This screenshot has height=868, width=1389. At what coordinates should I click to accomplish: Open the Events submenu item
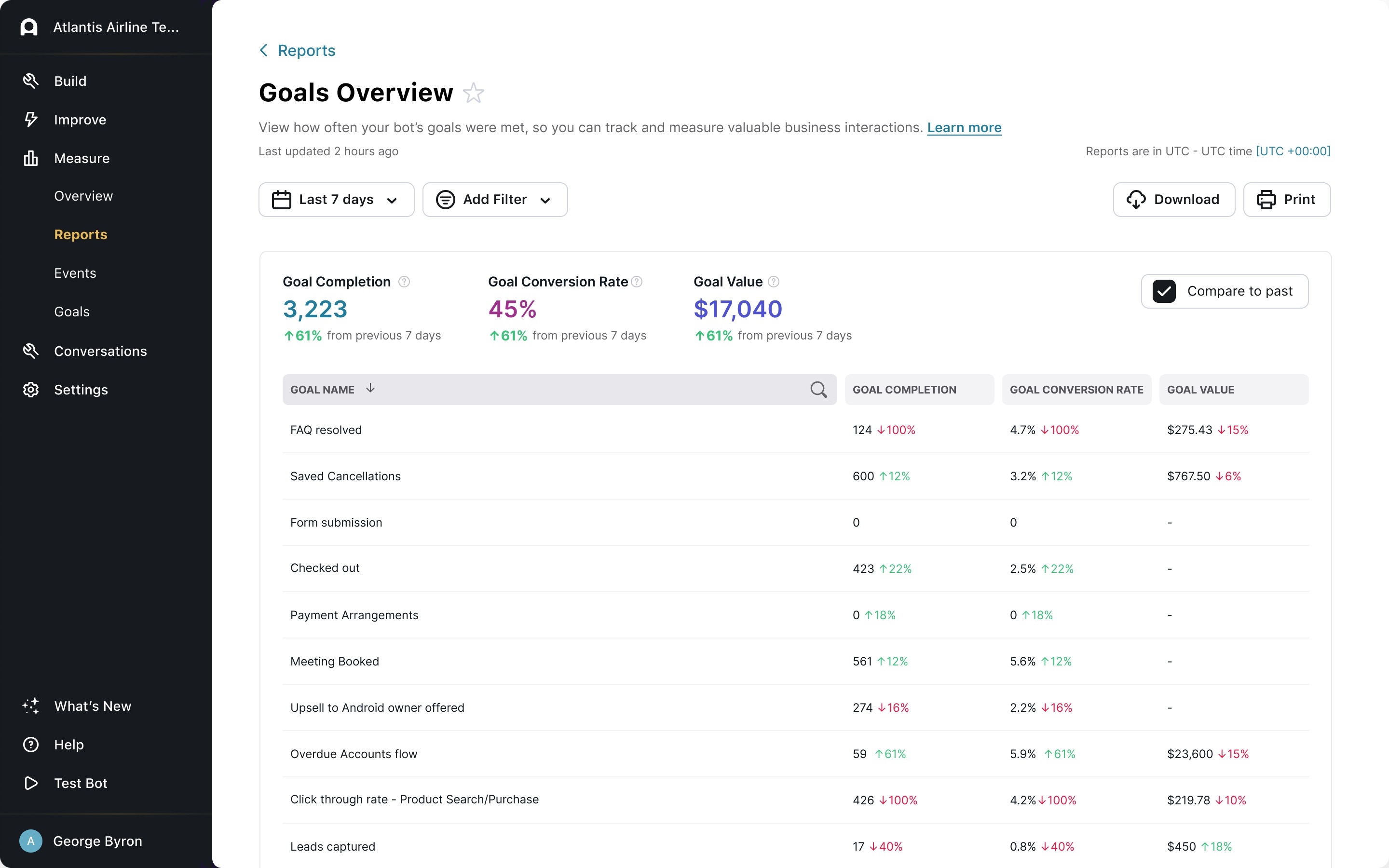(75, 273)
